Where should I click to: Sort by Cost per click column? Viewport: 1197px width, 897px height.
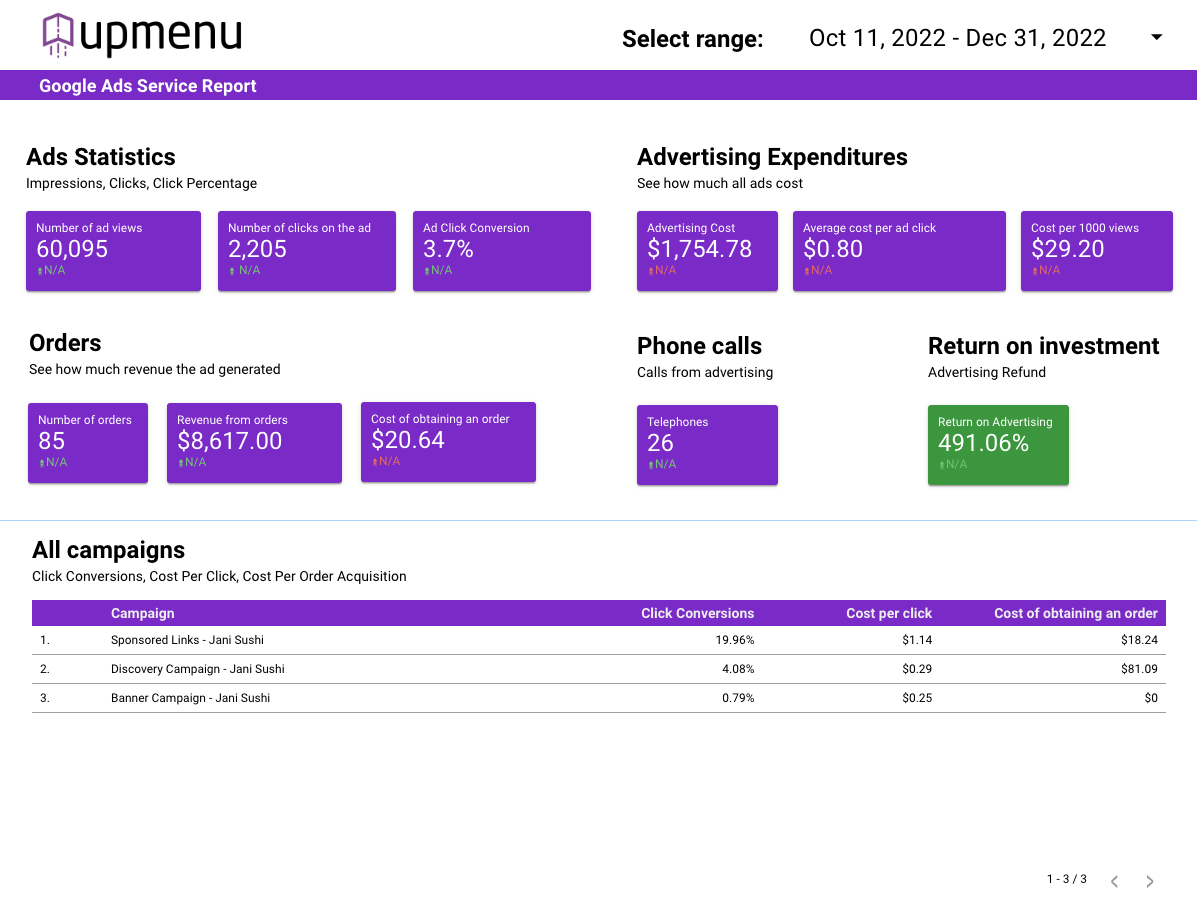coord(889,613)
